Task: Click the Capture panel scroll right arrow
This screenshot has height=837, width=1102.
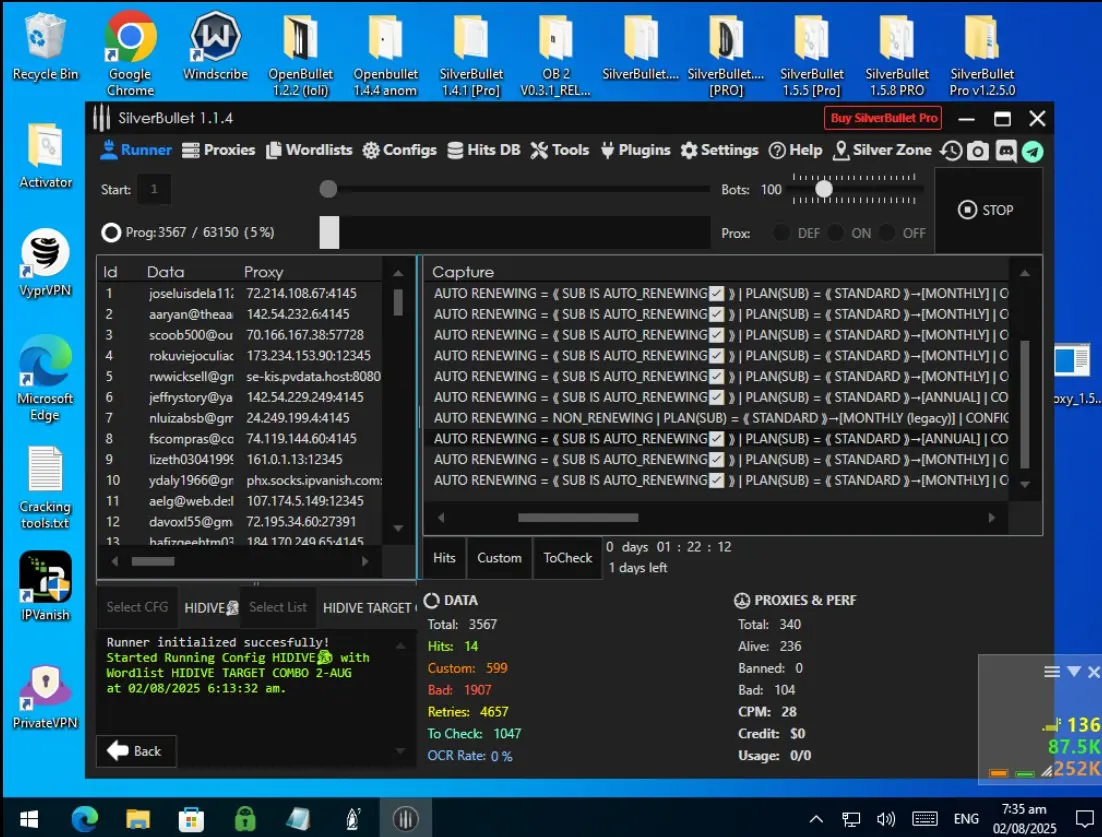Action: point(992,518)
